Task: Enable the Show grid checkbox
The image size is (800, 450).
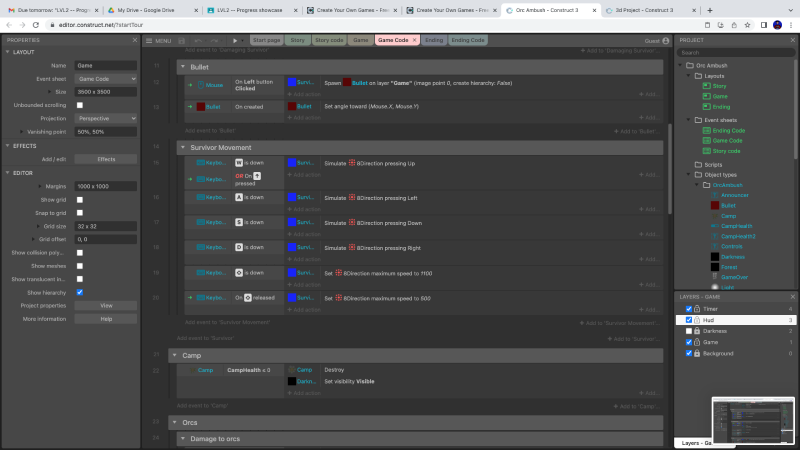Action: (80, 199)
